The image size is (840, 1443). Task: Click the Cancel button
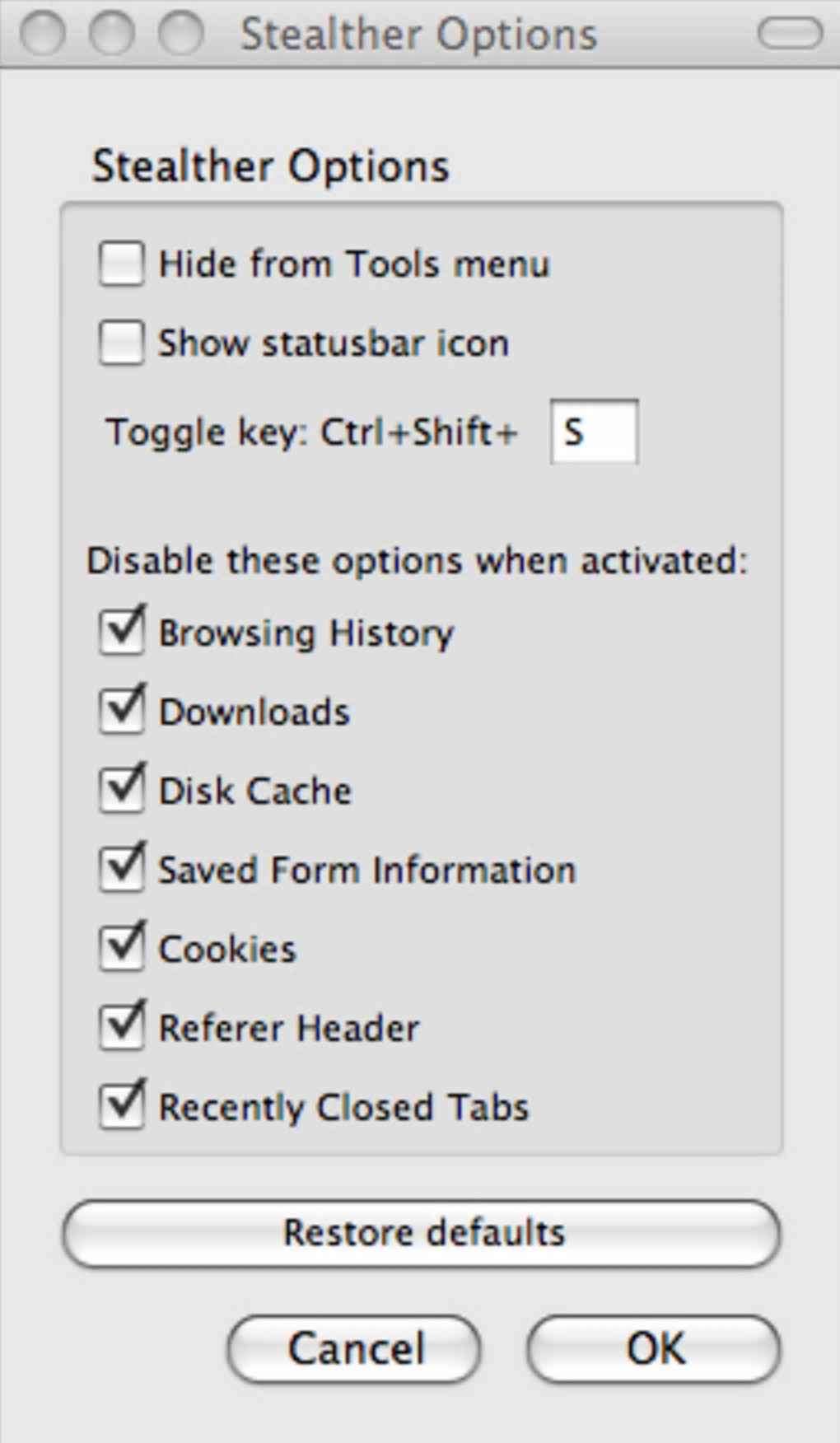click(354, 1349)
